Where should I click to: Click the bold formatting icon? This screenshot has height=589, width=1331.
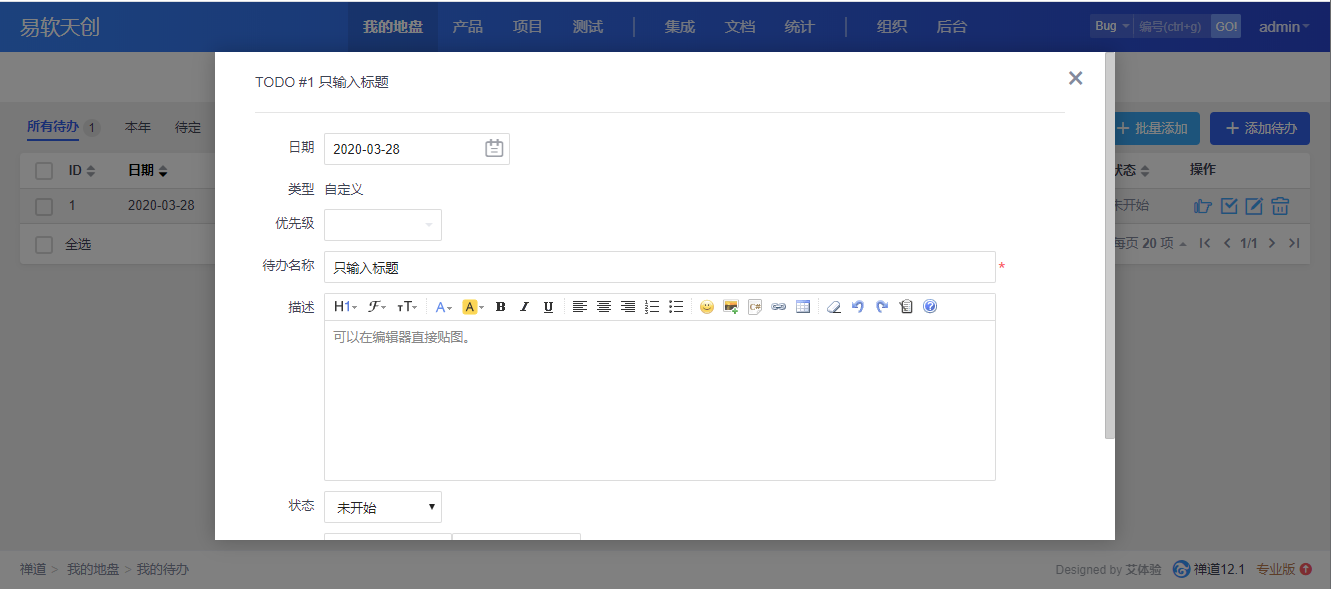[500, 307]
